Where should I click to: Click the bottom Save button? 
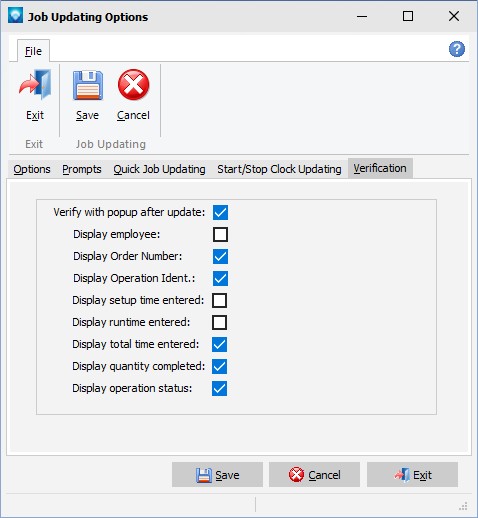217,475
